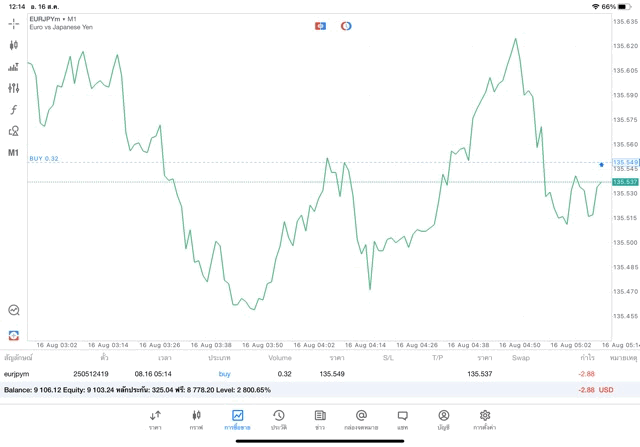Add function indicator with the f icon

(13, 109)
